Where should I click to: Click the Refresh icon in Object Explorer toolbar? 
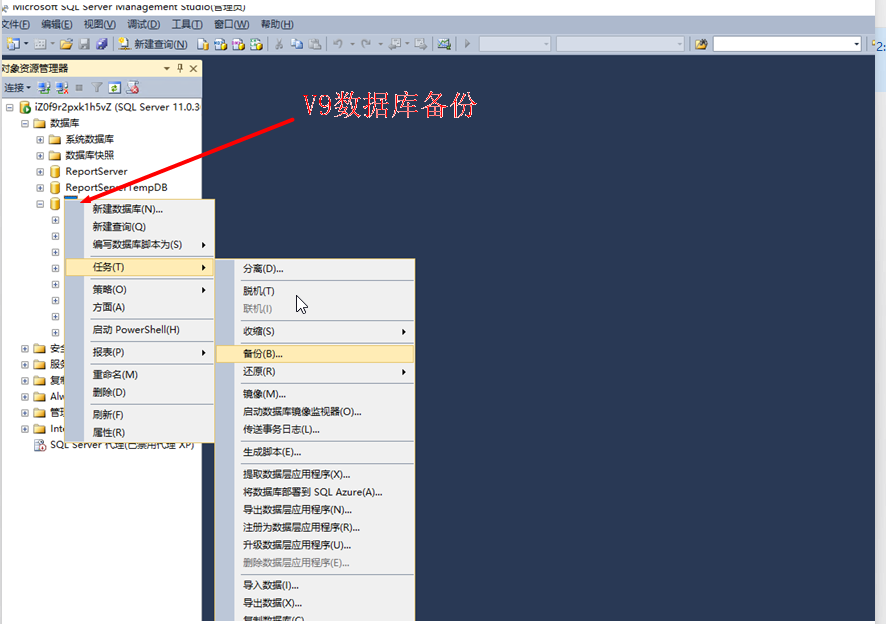[x=115, y=88]
